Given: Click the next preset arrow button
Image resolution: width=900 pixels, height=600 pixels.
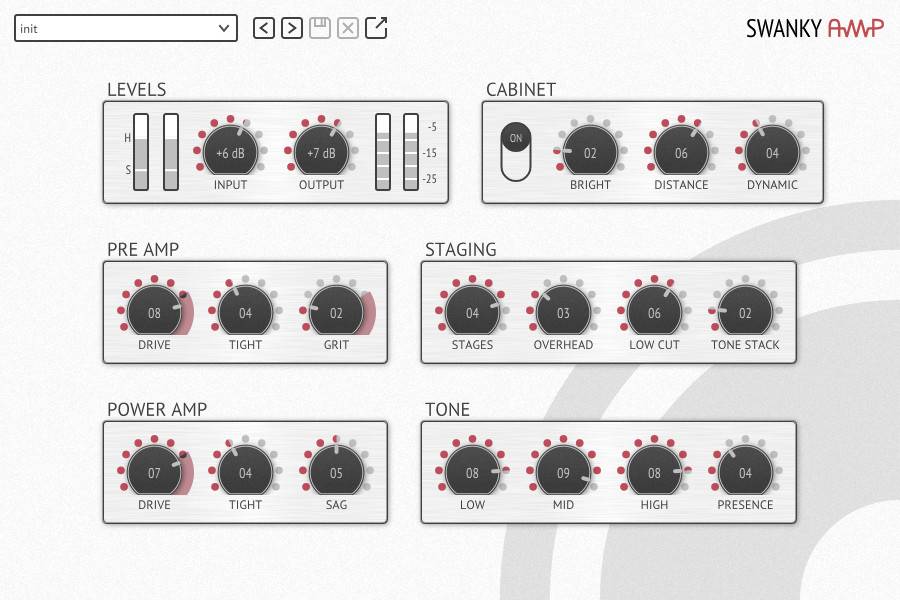Looking at the screenshot, I should 291,28.
